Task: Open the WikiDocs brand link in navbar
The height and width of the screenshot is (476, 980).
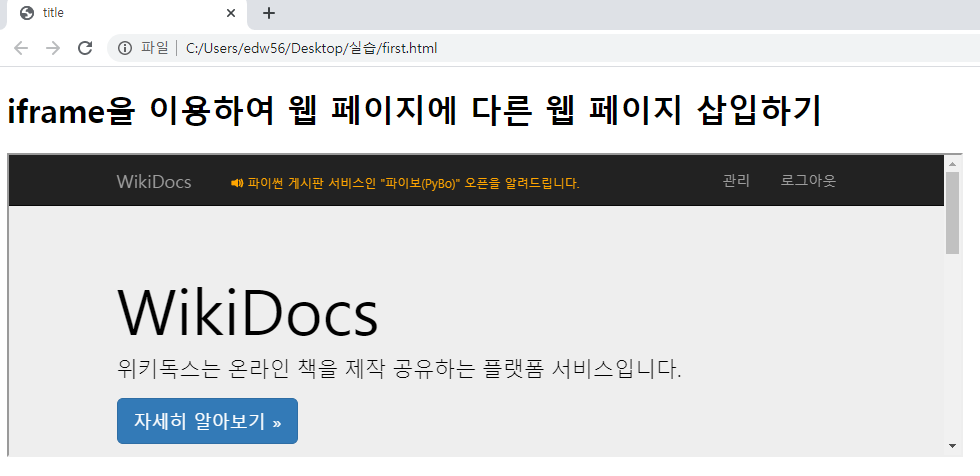Action: [154, 182]
